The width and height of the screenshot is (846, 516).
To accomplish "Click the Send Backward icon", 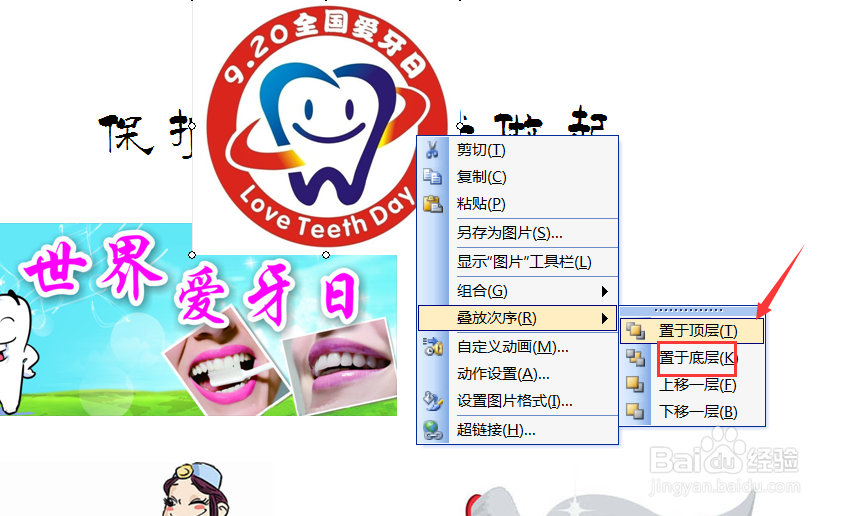I will point(635,411).
